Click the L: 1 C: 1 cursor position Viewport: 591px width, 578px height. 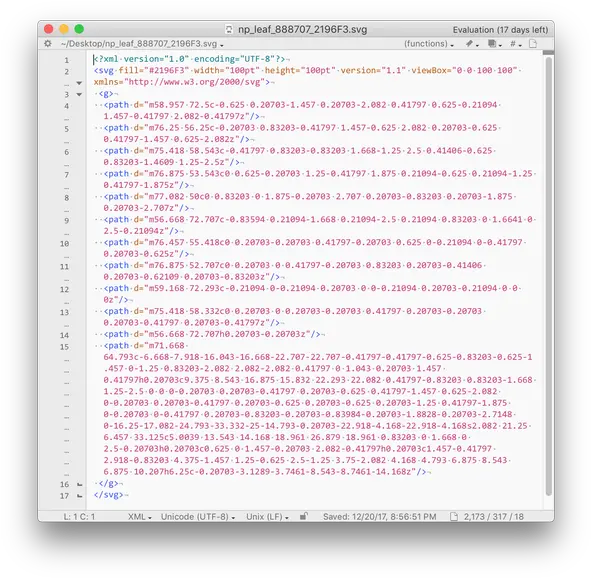pyautogui.click(x=79, y=517)
